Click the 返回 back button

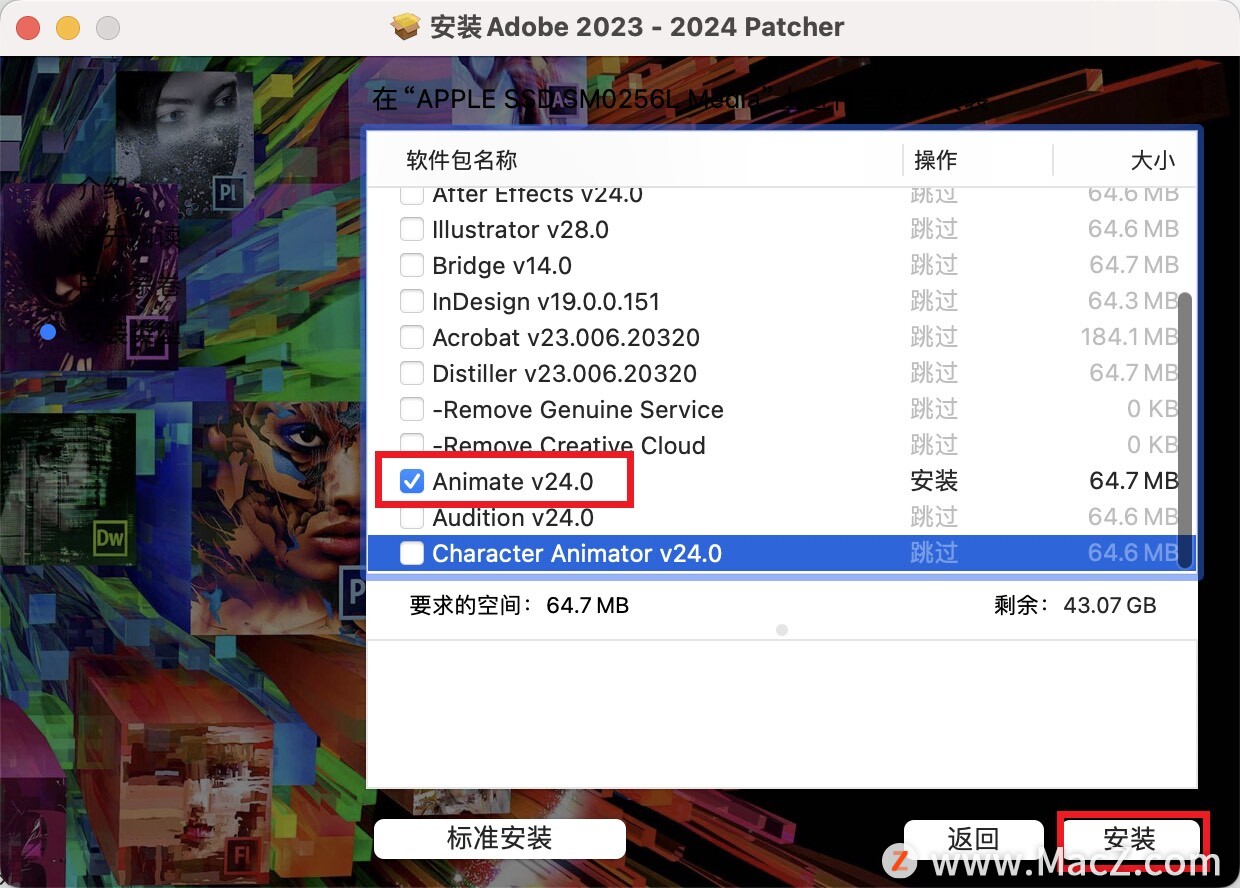pos(973,839)
